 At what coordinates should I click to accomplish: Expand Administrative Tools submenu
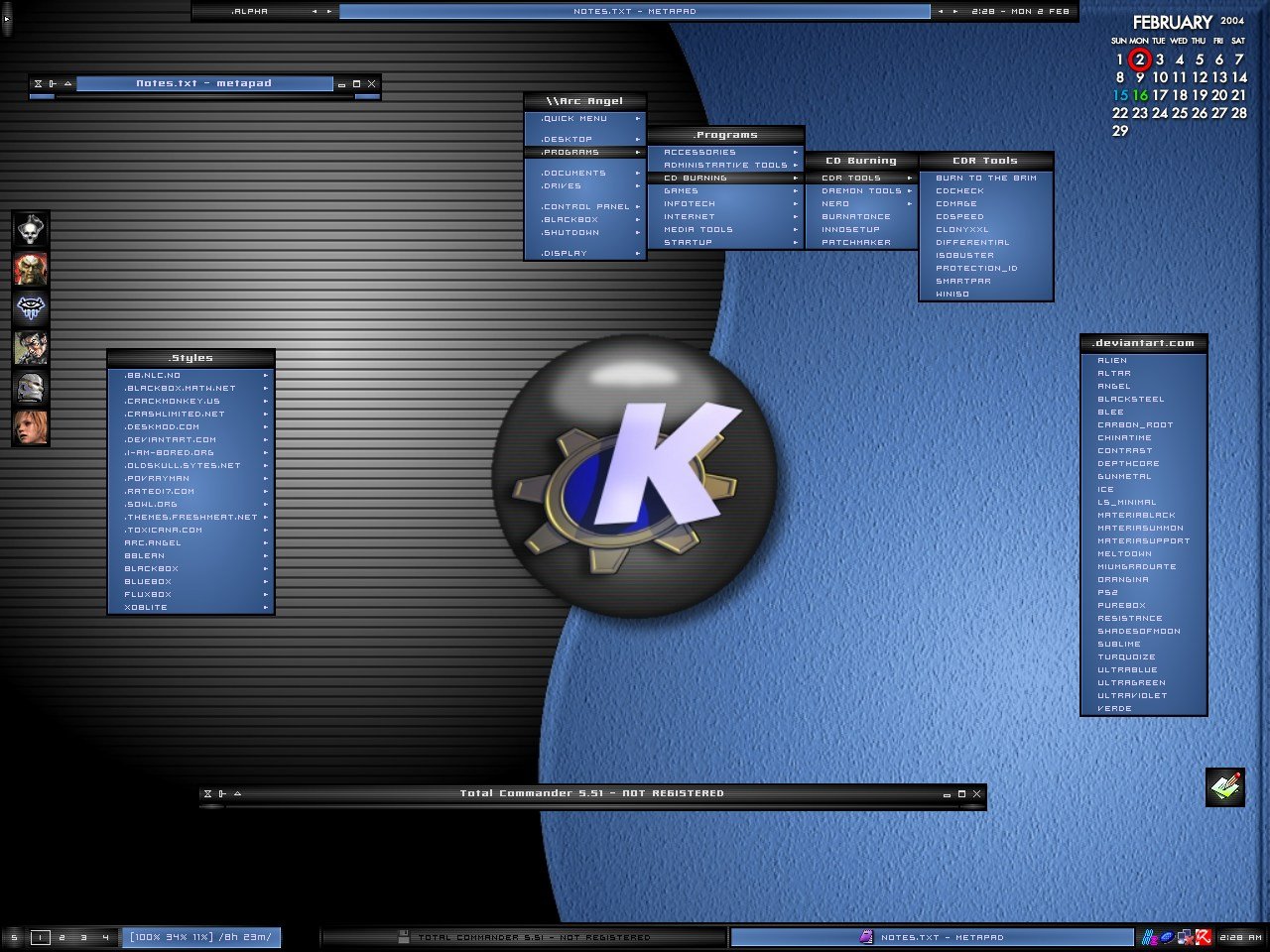[x=725, y=166]
